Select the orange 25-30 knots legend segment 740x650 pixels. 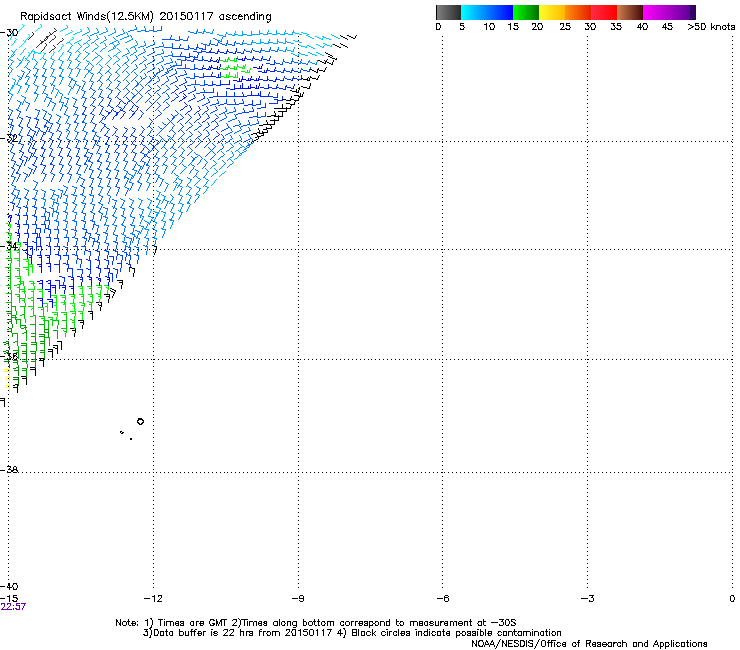point(578,12)
